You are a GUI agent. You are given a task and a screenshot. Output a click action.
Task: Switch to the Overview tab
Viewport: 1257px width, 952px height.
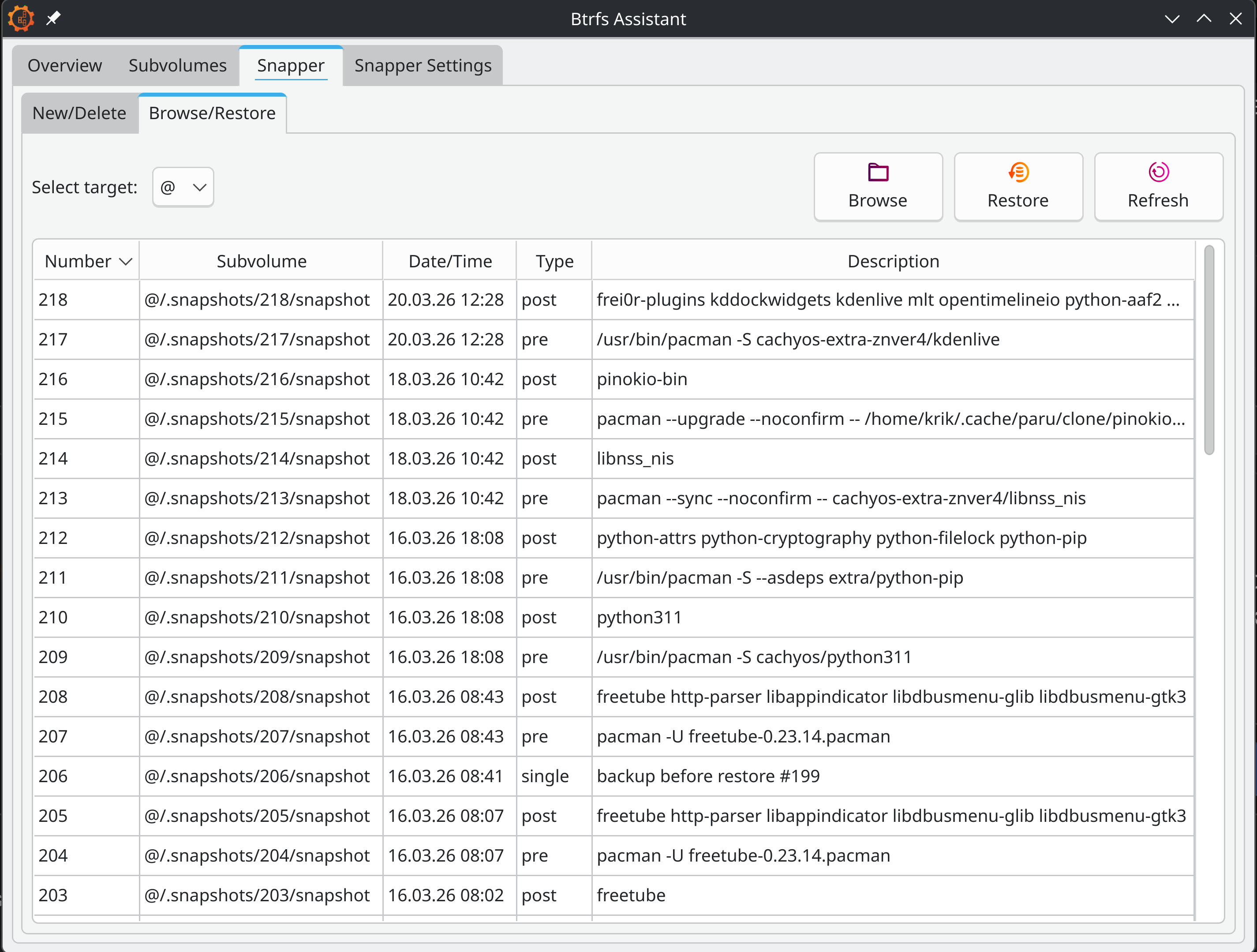(x=65, y=65)
